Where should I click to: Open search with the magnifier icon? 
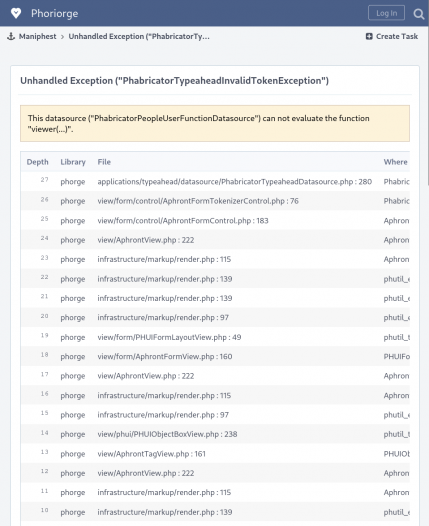point(418,14)
